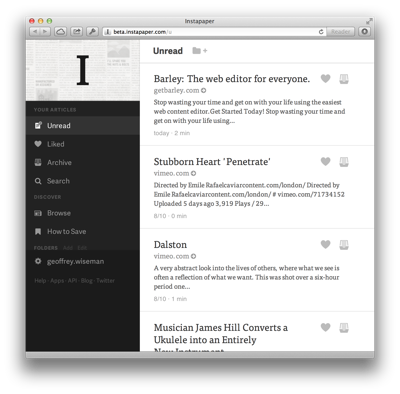Viewport: 400px width, 394px height.
Task: Go forward in browser history
Action: pos(45,32)
